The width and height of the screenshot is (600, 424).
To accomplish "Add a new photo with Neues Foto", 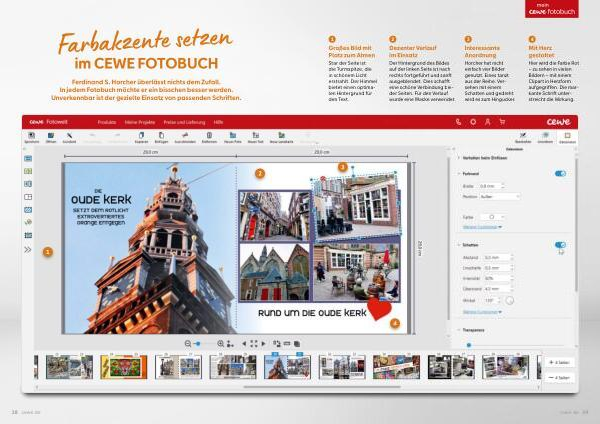I will click(x=233, y=135).
